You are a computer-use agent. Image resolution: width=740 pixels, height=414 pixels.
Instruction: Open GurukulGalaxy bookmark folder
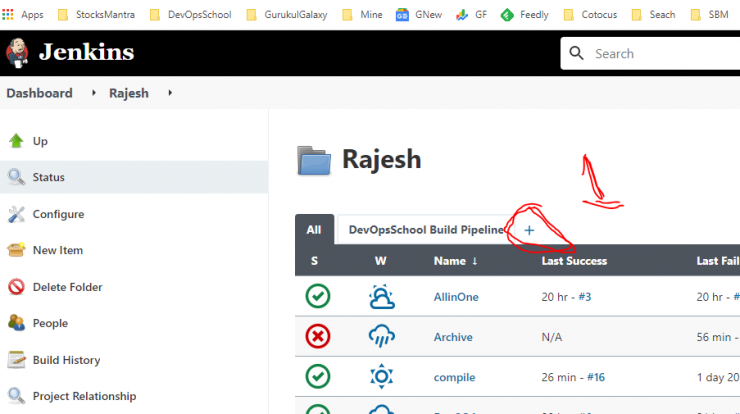(x=287, y=15)
